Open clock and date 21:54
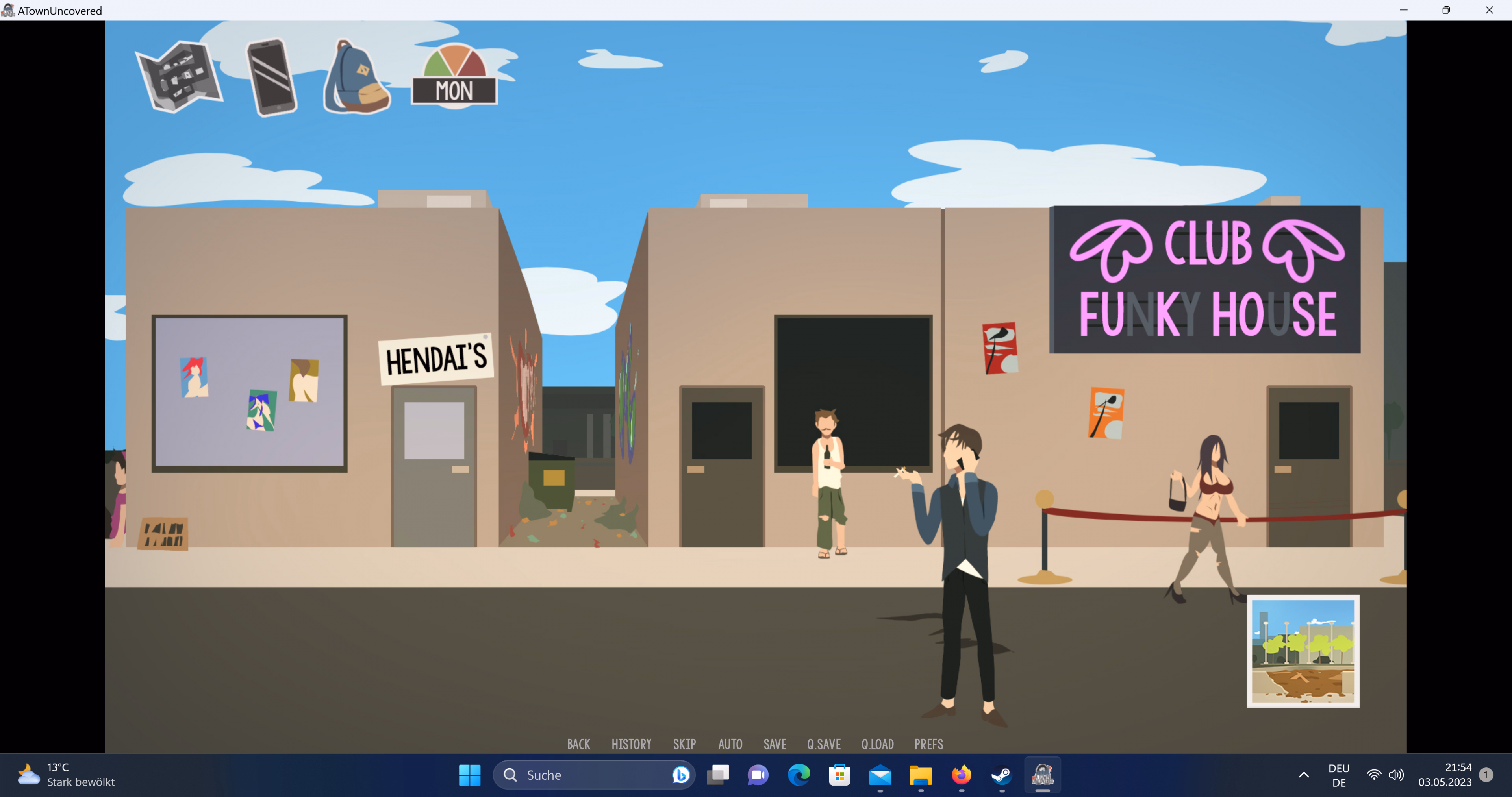 click(x=1445, y=775)
